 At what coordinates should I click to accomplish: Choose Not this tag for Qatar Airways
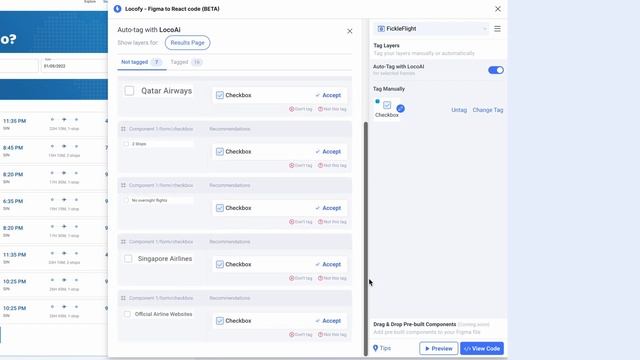(332, 109)
